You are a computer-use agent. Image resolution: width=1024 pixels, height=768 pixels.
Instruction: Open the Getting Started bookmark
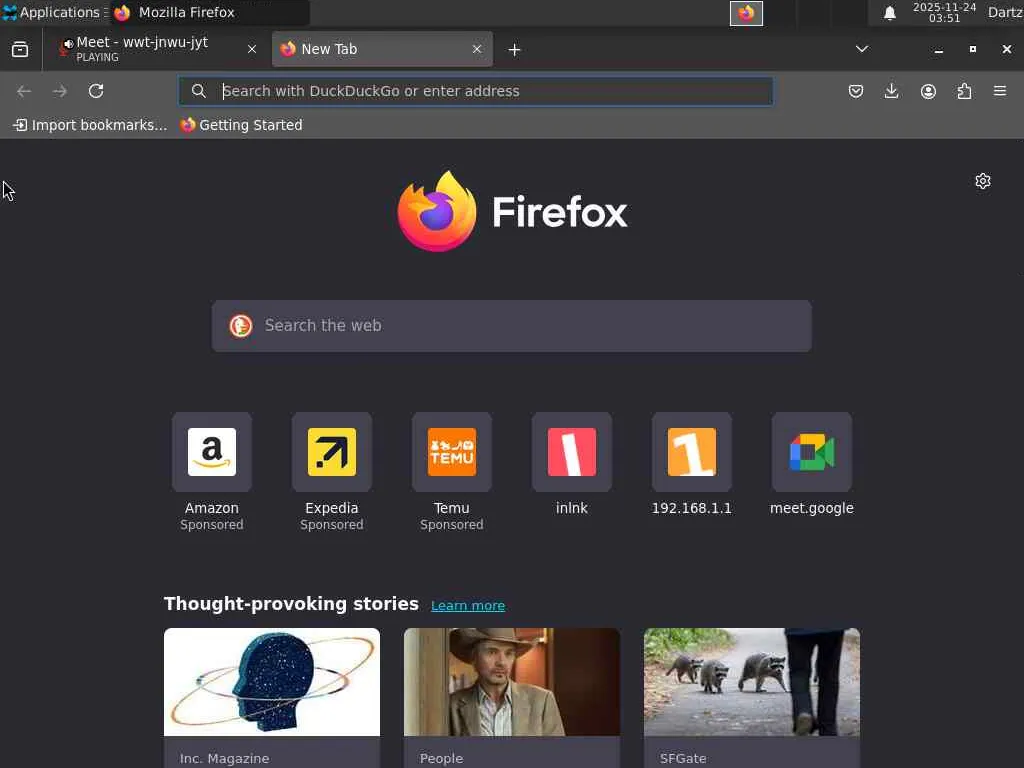click(242, 125)
